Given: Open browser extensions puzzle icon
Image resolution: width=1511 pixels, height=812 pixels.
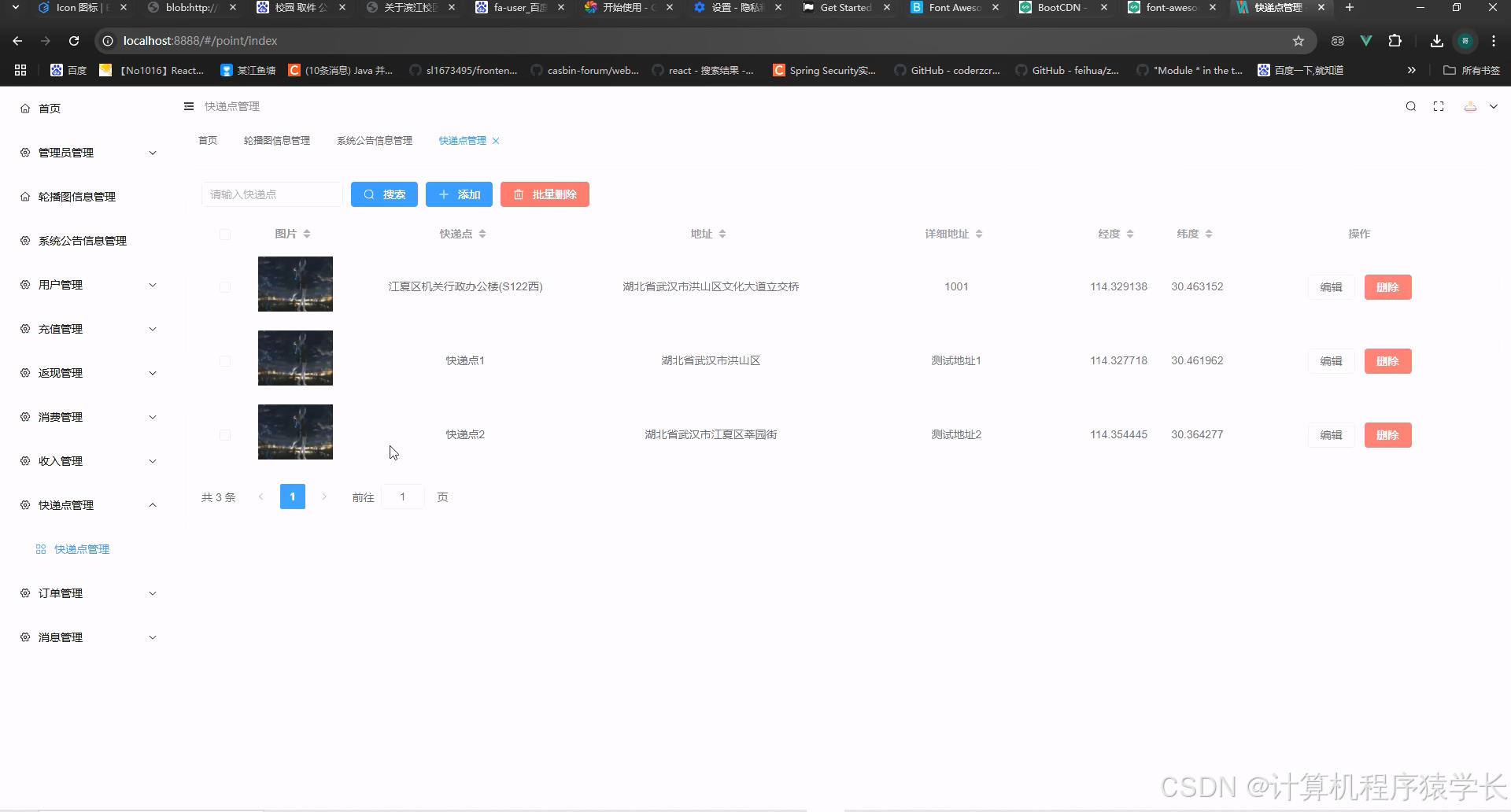Looking at the screenshot, I should pos(1395,41).
